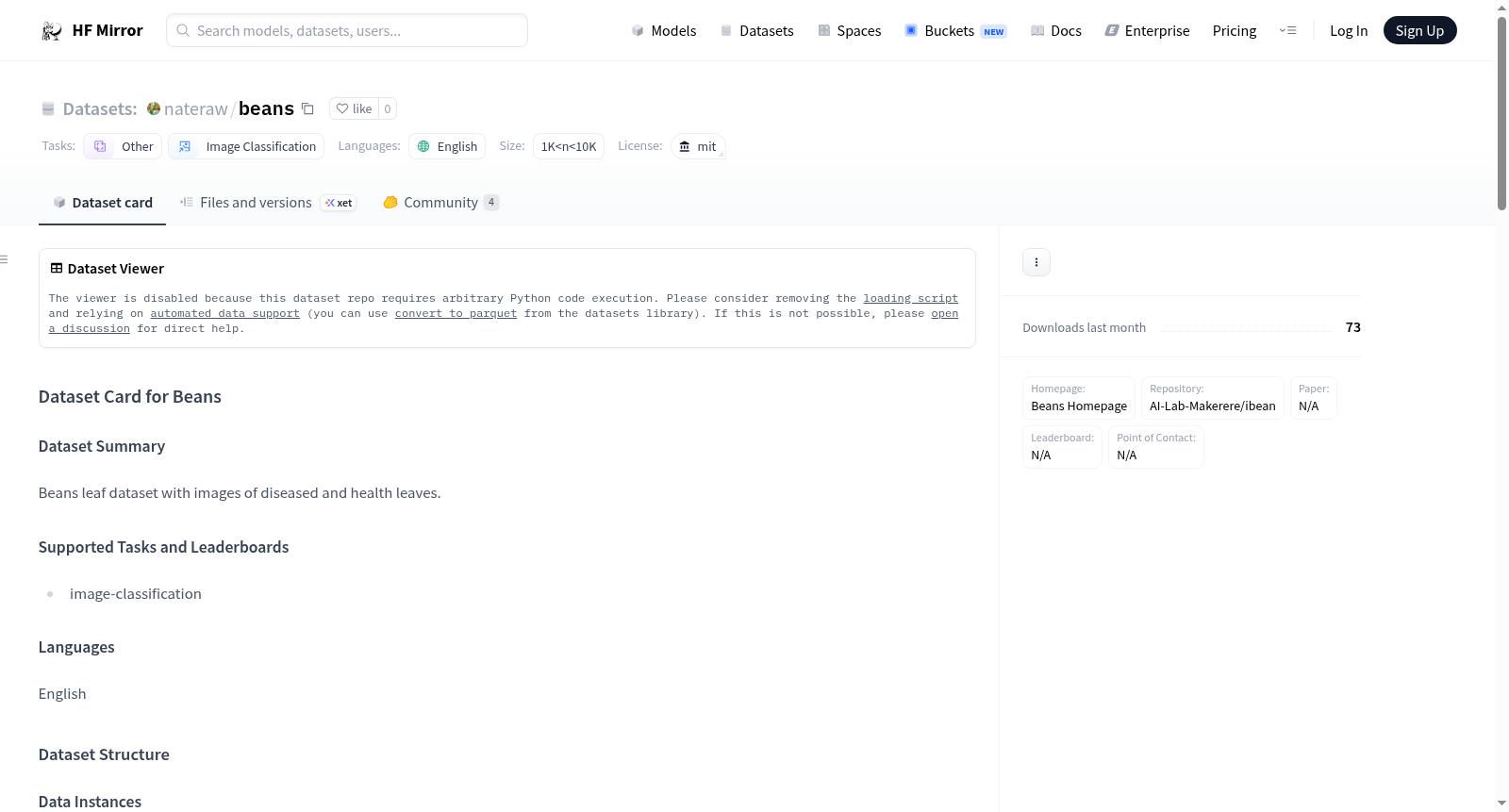Click the Languages section heading

[76, 647]
